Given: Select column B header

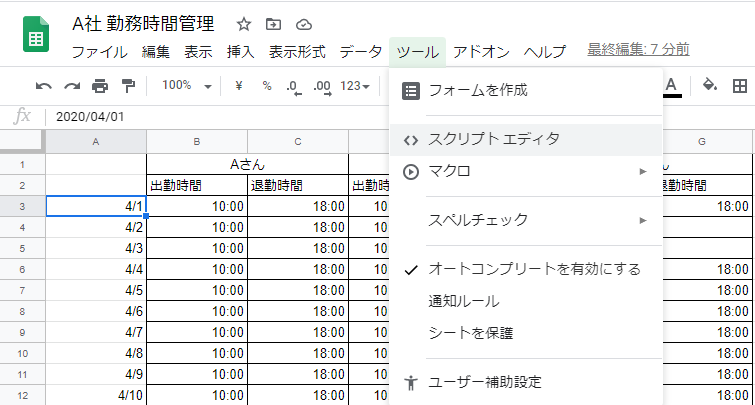Looking at the screenshot, I should pyautogui.click(x=196, y=142).
